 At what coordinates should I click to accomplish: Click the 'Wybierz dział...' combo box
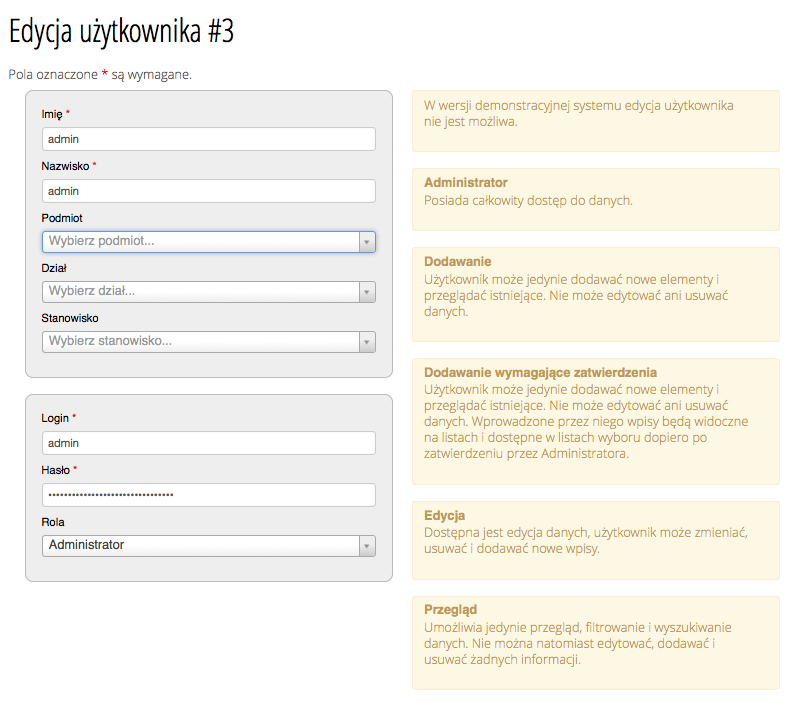coord(209,292)
